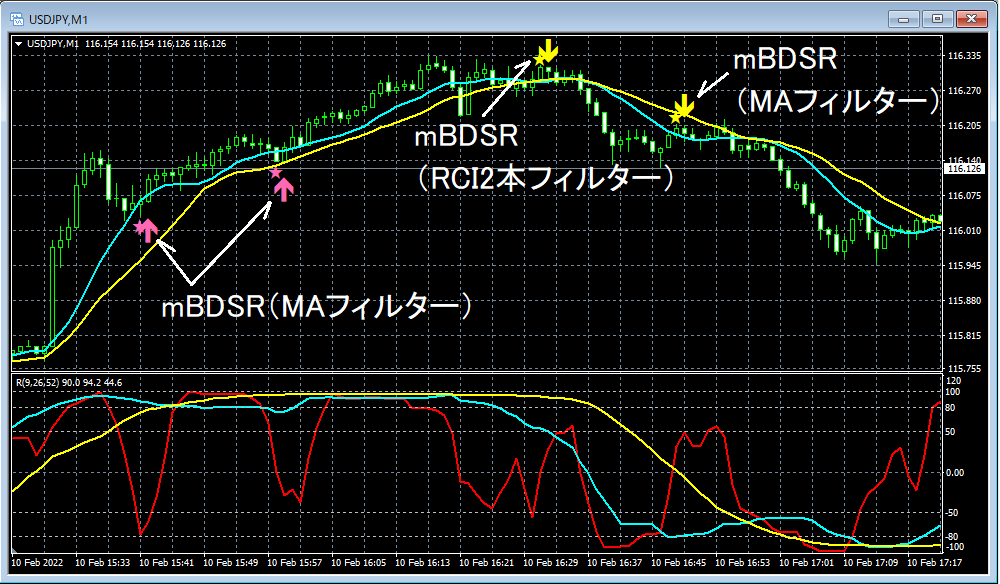The height and width of the screenshot is (584, 1000).
Task: Click the chart shift marker at indicator bottom-left
Action: click(x=15, y=550)
